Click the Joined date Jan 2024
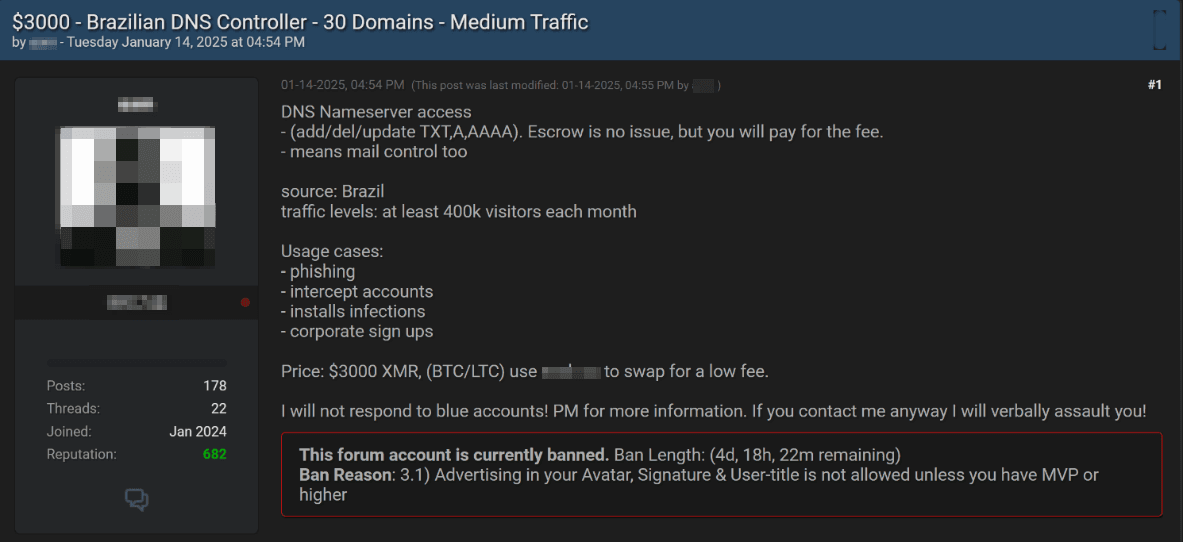Image resolution: width=1183 pixels, height=542 pixels. (198, 431)
